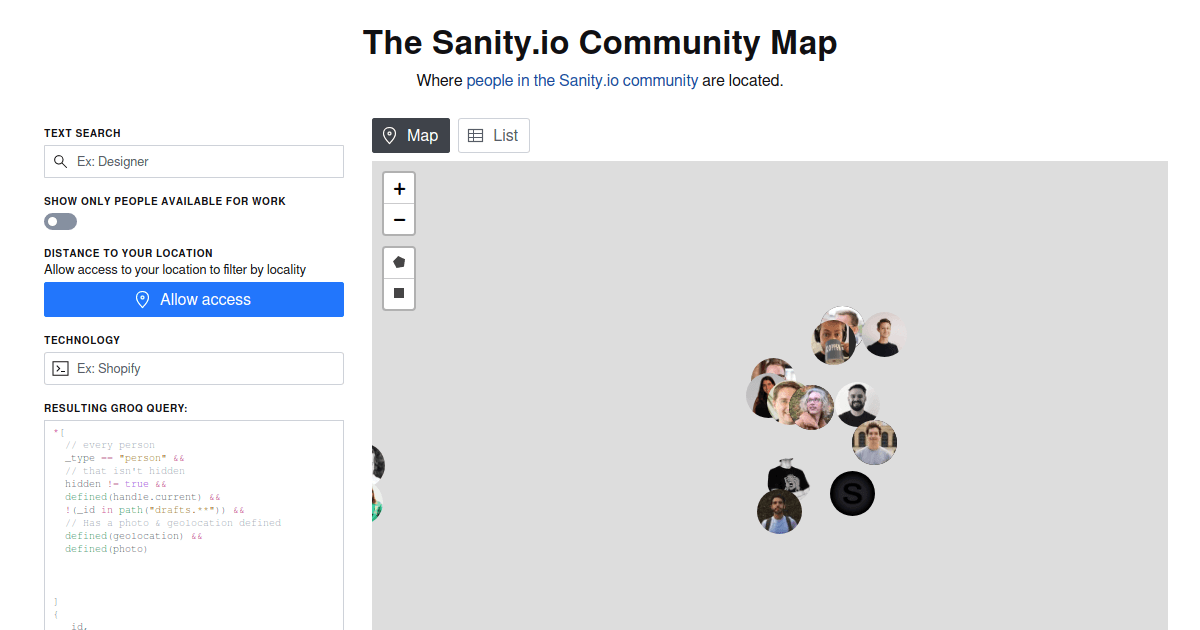This screenshot has height=630, width=1200.
Task: Click the terminal icon in the Technology field
Action: [x=62, y=368]
